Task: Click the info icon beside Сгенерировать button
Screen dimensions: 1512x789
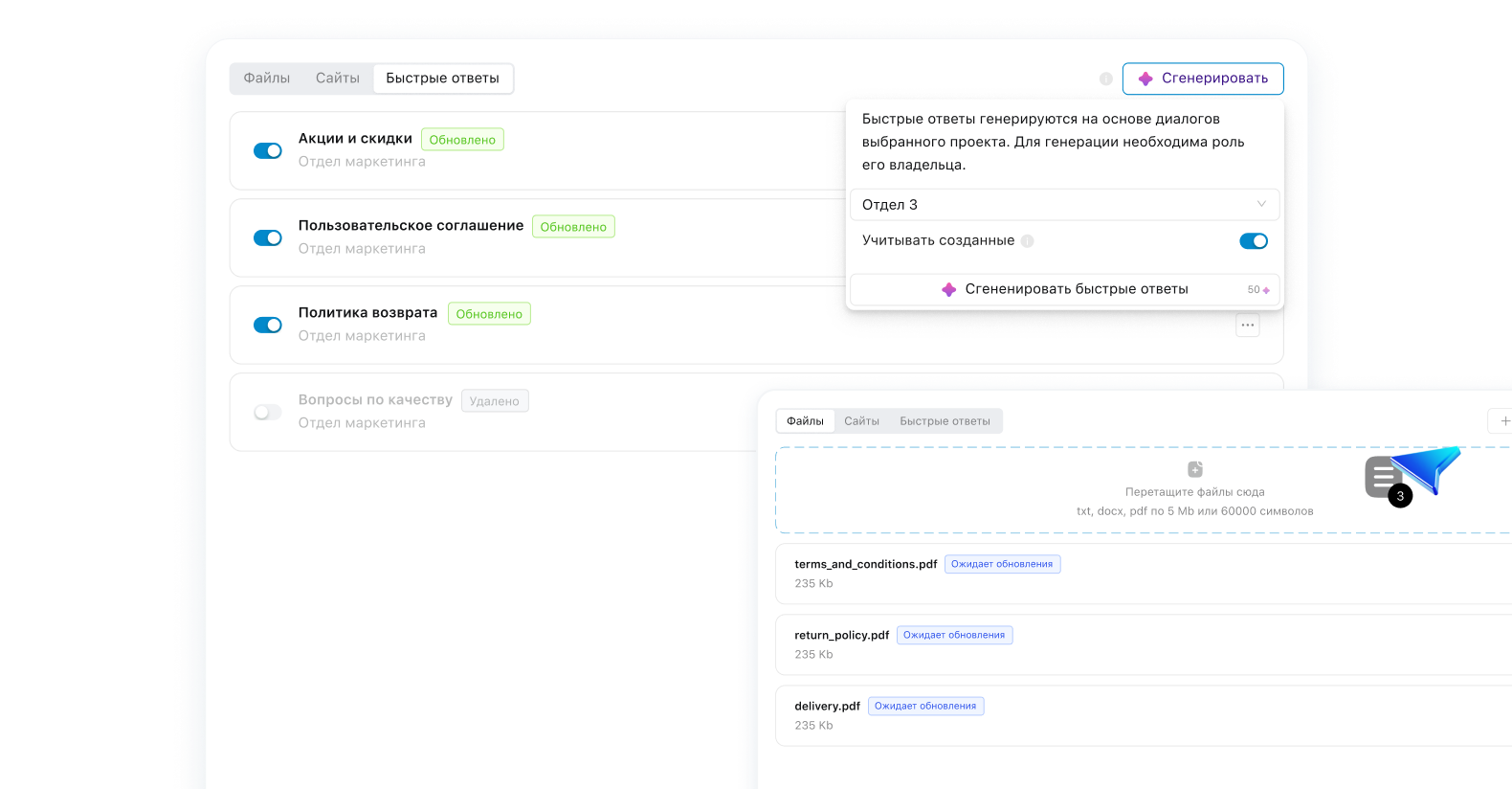Action: tap(1105, 79)
